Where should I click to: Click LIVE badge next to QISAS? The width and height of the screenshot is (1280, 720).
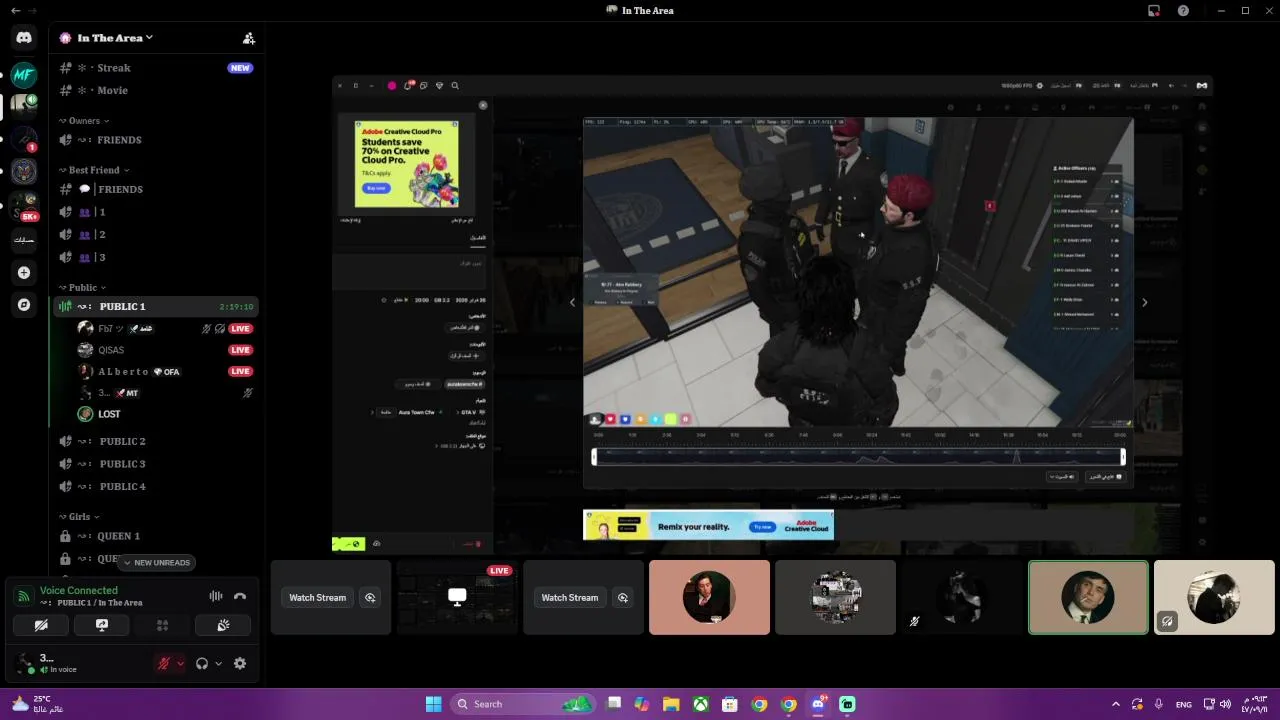tap(240, 350)
